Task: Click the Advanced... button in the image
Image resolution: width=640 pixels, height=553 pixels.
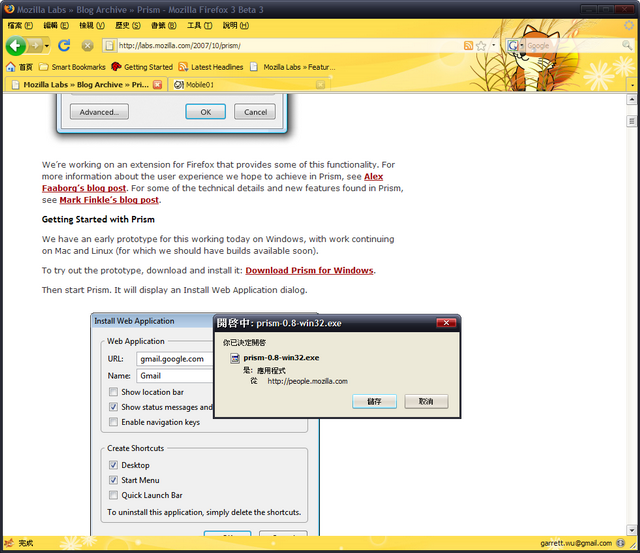Action: coord(99,112)
